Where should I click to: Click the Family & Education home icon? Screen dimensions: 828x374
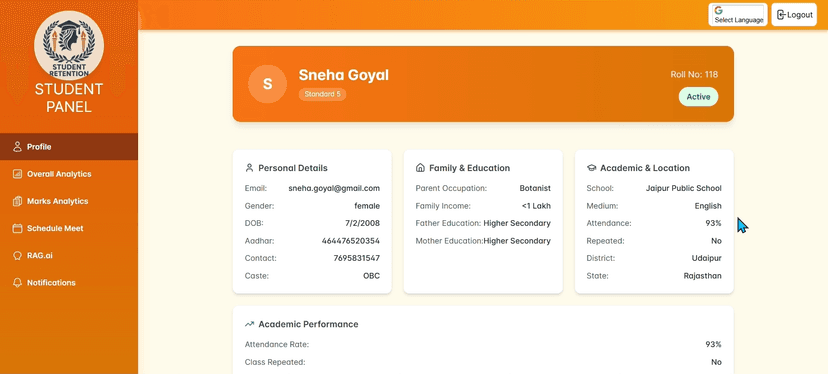click(x=420, y=168)
